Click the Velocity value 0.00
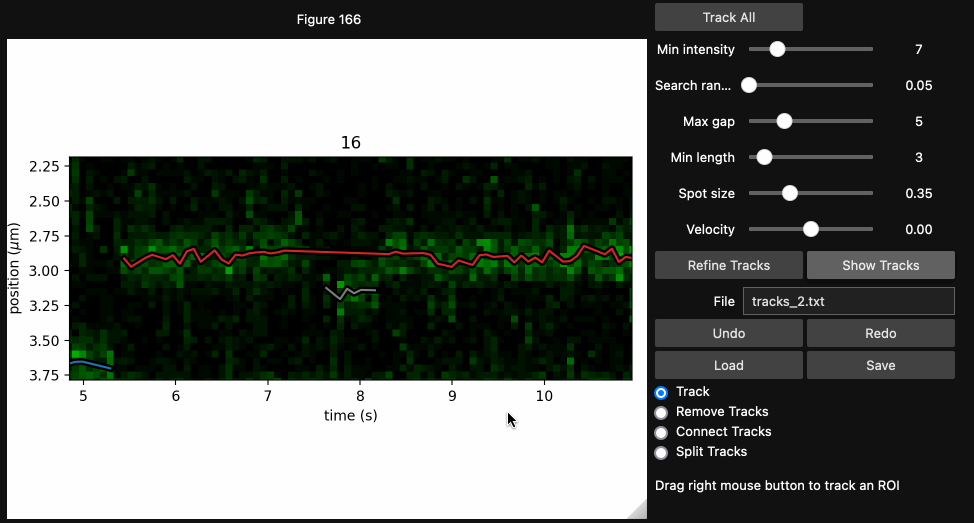This screenshot has width=974, height=523. pos(919,230)
